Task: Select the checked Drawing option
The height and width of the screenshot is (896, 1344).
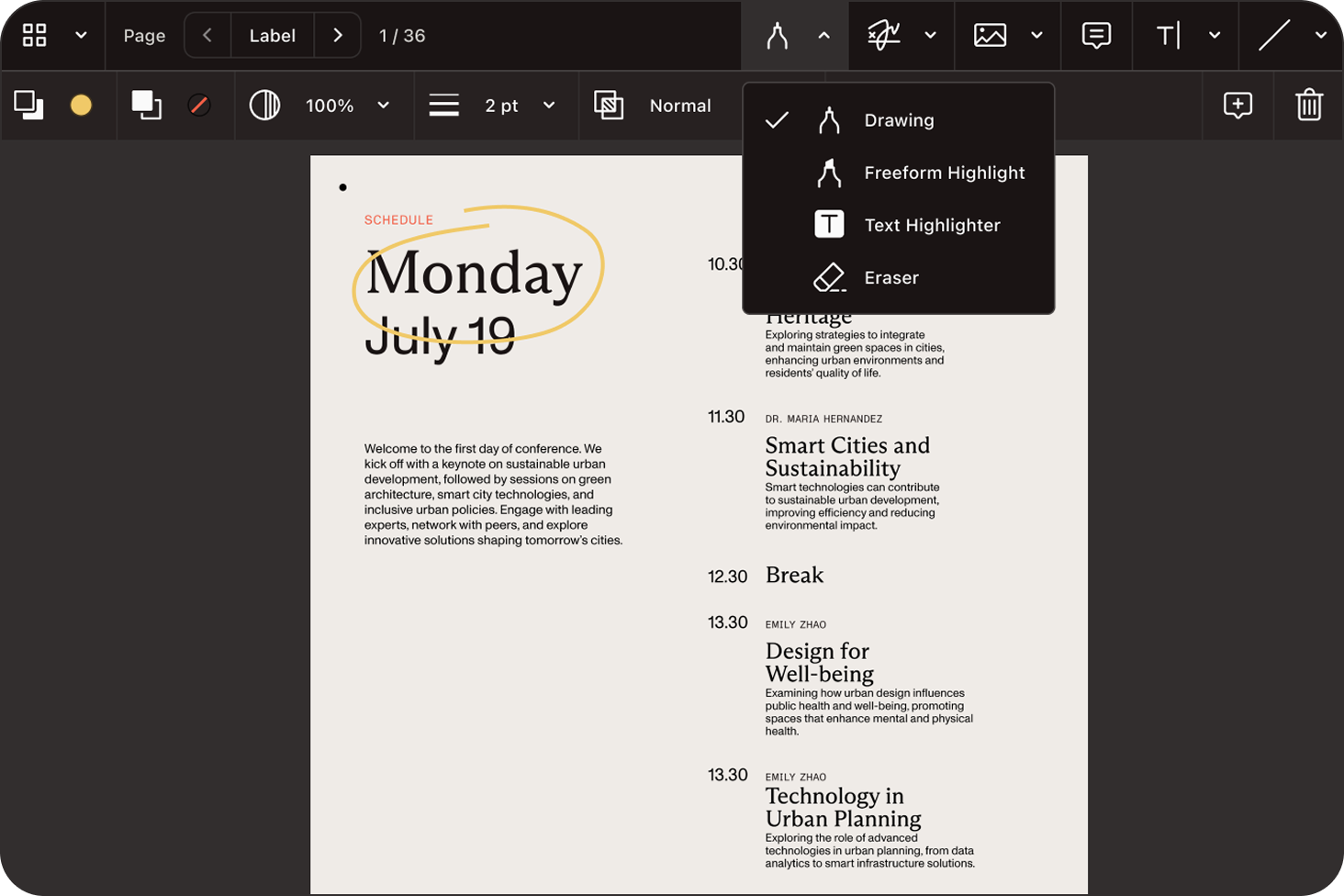Action: click(898, 120)
